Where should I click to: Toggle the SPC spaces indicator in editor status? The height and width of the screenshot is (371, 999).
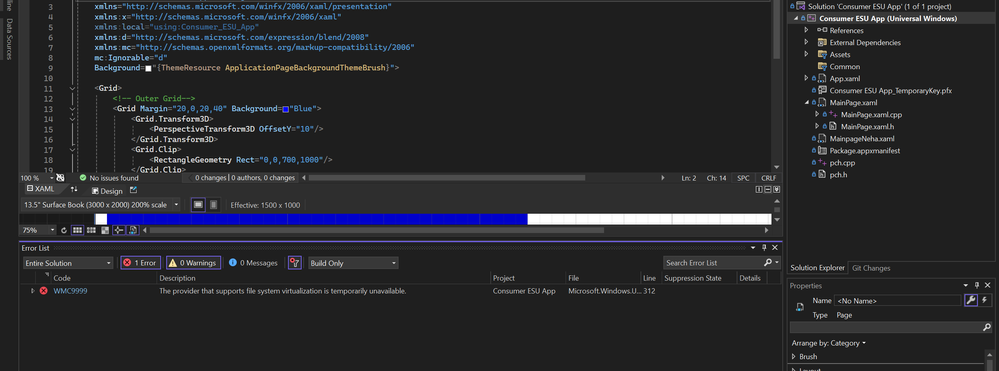[x=744, y=178]
